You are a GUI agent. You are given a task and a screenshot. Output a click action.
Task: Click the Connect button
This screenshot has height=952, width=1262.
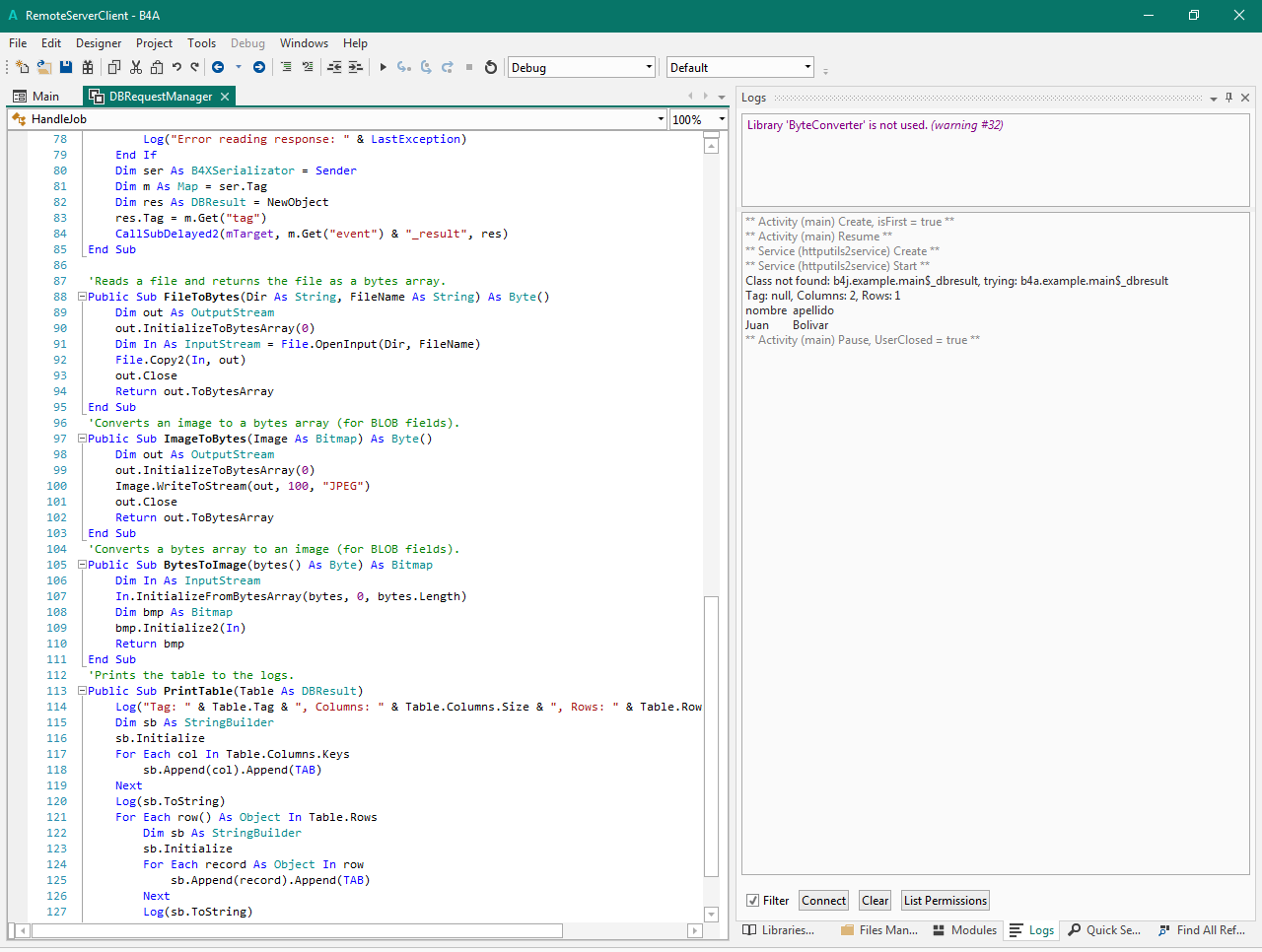coord(823,901)
